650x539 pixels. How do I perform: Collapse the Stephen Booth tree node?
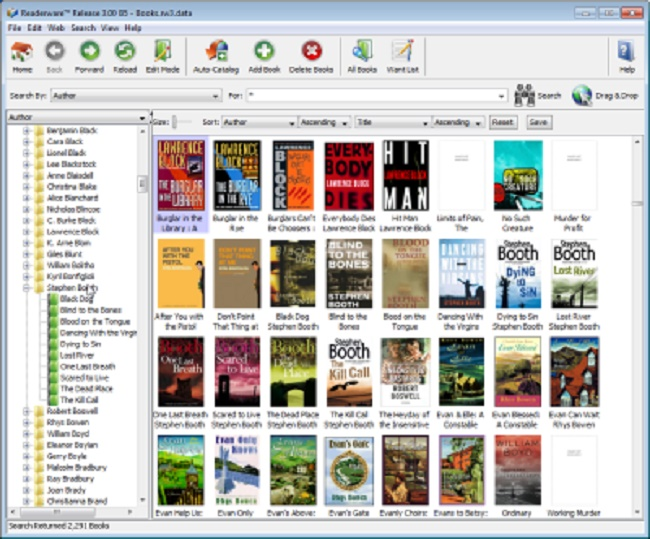click(x=27, y=288)
